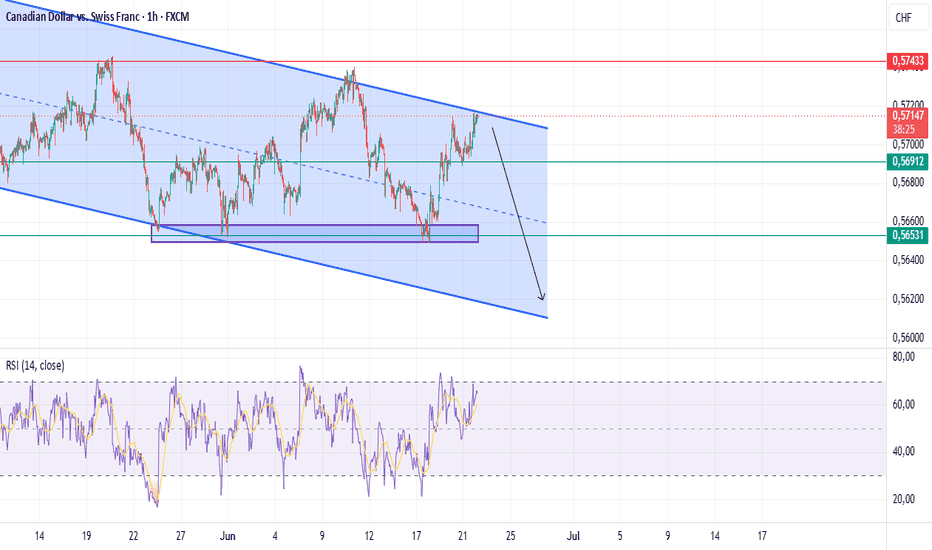Screen dimensions: 932x550
Task: Select the green 0,56531 price label
Action: (908, 235)
